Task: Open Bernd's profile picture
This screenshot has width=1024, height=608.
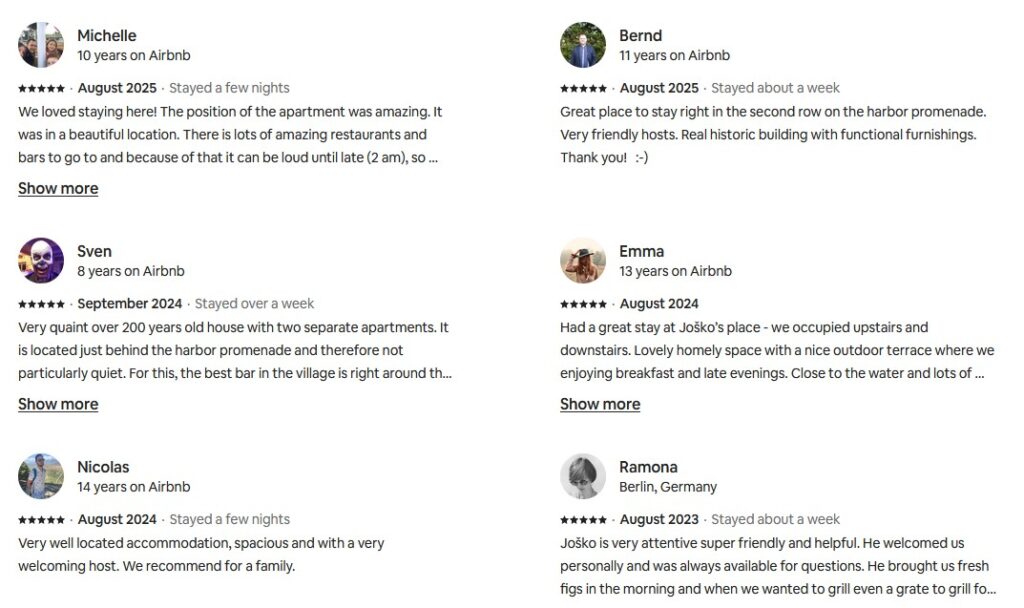Action: pyautogui.click(x=583, y=45)
